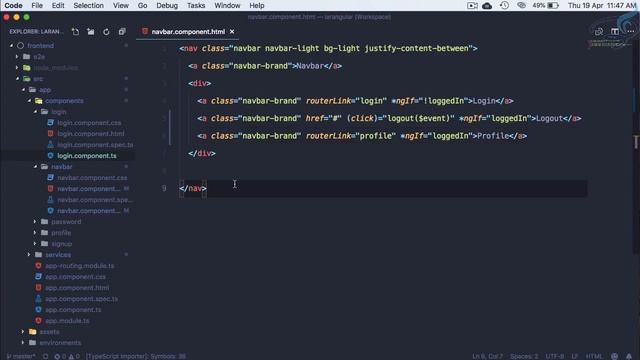Image resolution: width=640 pixels, height=360 pixels.
Task: Open login.component.html file
Action: tap(91, 134)
